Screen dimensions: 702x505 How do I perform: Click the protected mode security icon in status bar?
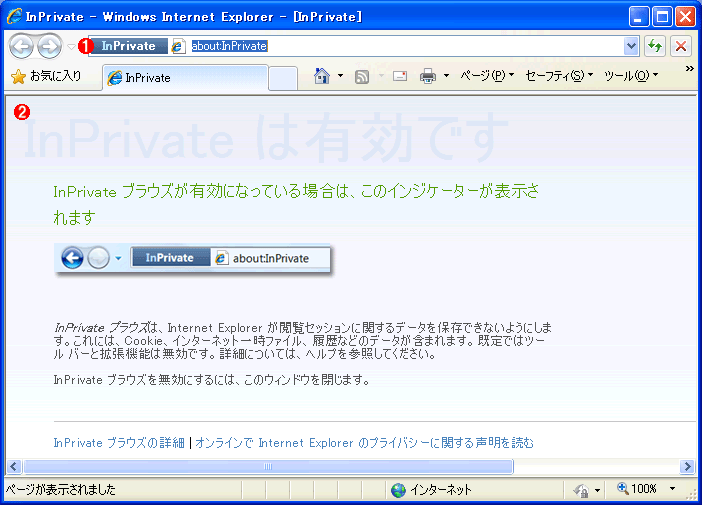pyautogui.click(x=581, y=490)
